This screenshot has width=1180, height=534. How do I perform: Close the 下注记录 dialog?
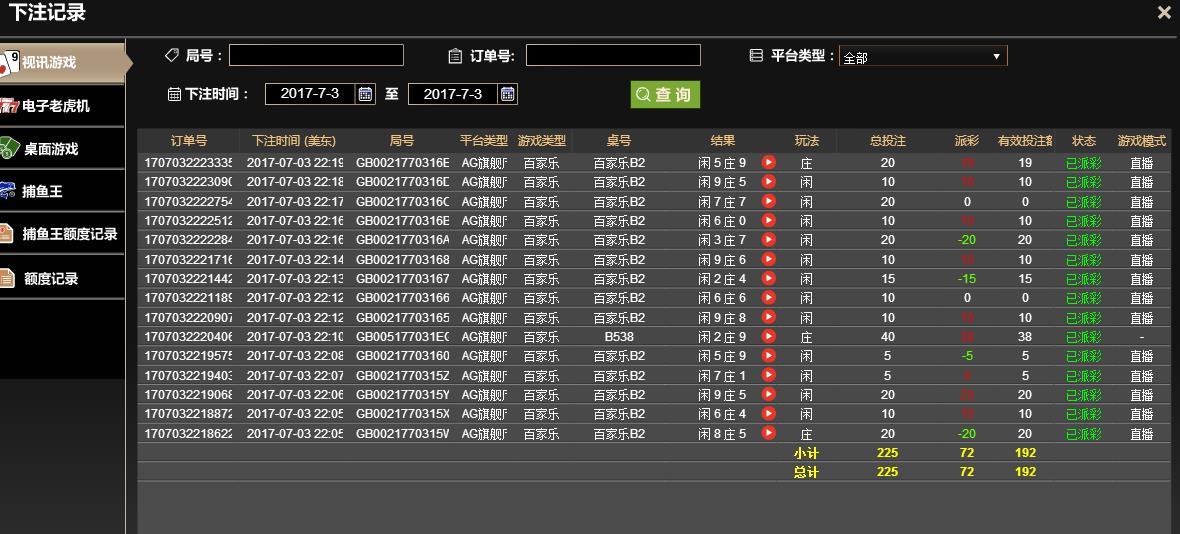[1164, 13]
